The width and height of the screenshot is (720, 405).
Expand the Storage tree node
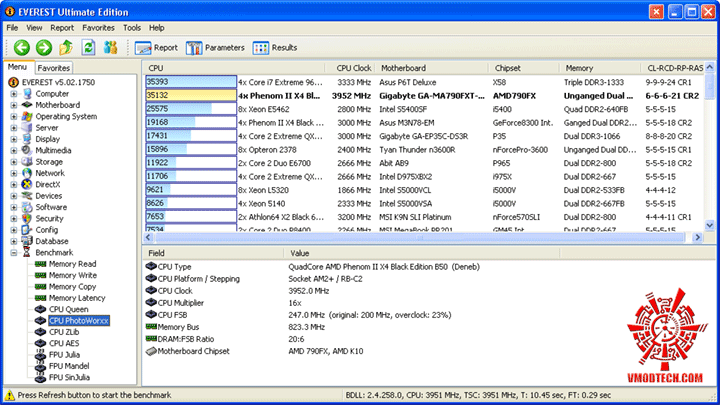click(14, 162)
